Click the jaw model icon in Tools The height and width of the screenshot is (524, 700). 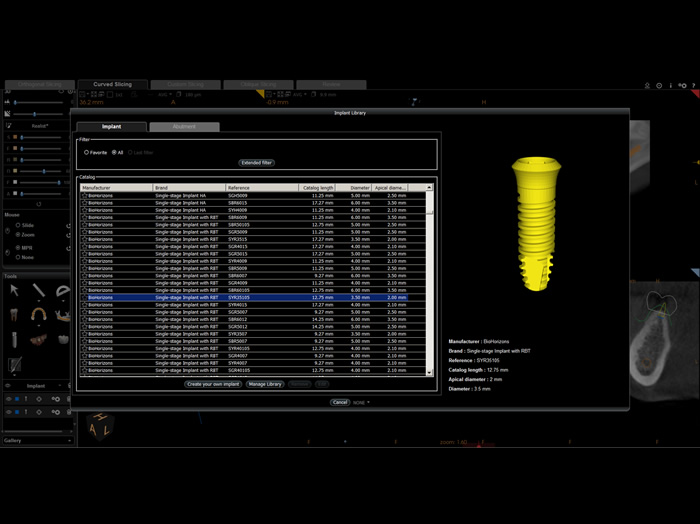click(x=39, y=340)
